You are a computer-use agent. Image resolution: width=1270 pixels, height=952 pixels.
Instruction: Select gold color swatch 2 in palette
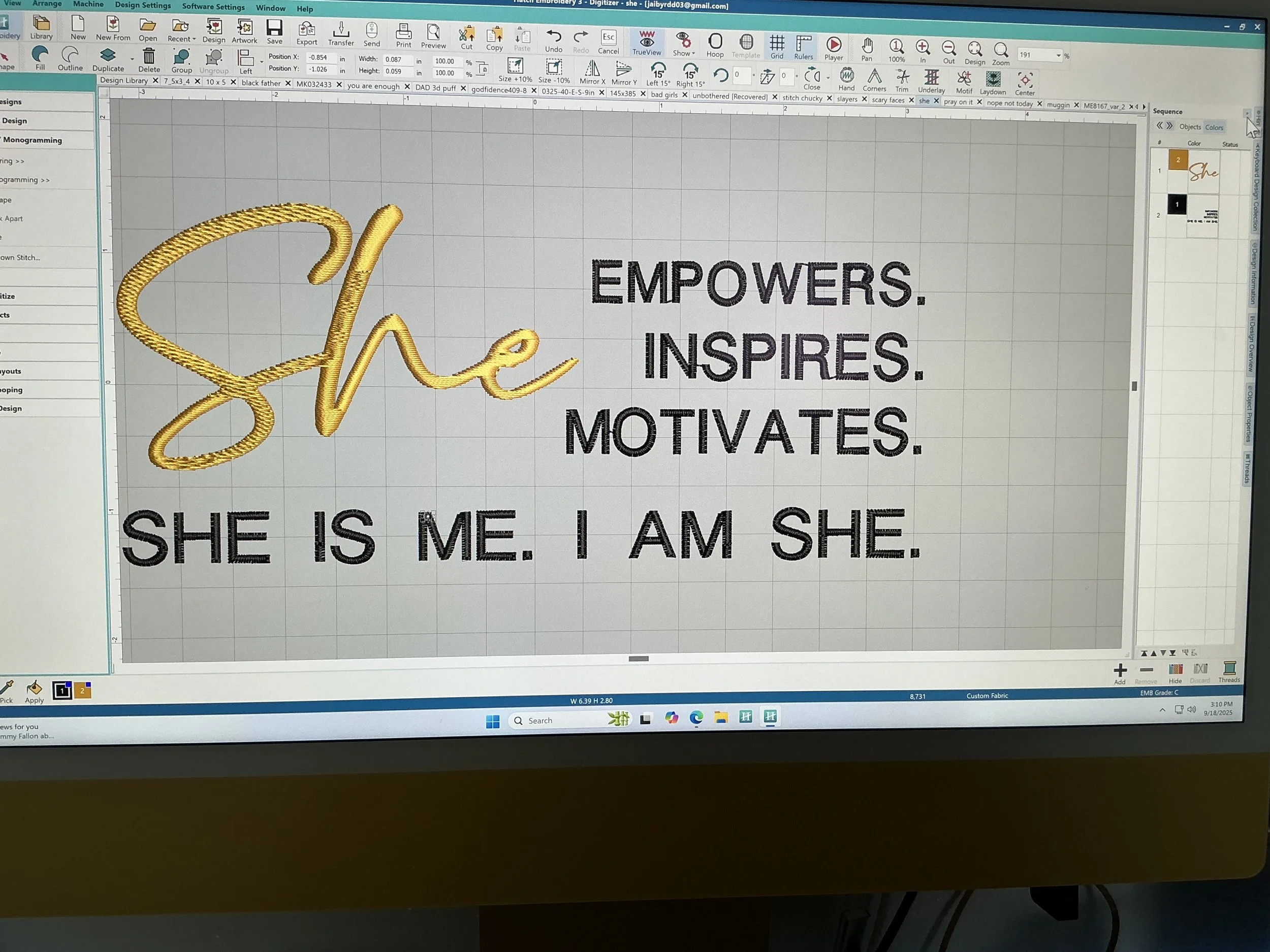click(x=82, y=691)
